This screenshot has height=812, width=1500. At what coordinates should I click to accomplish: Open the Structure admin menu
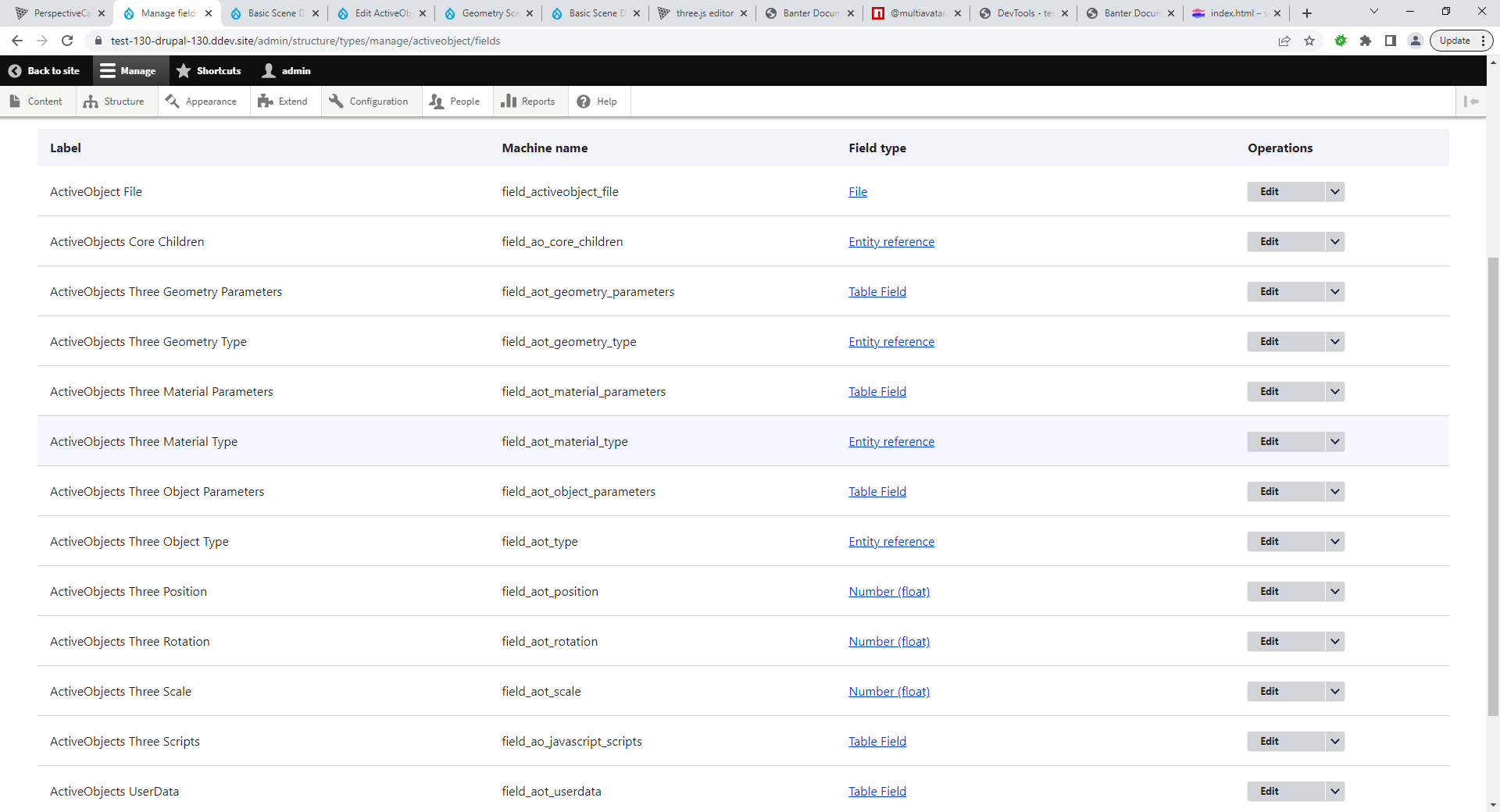(x=115, y=101)
